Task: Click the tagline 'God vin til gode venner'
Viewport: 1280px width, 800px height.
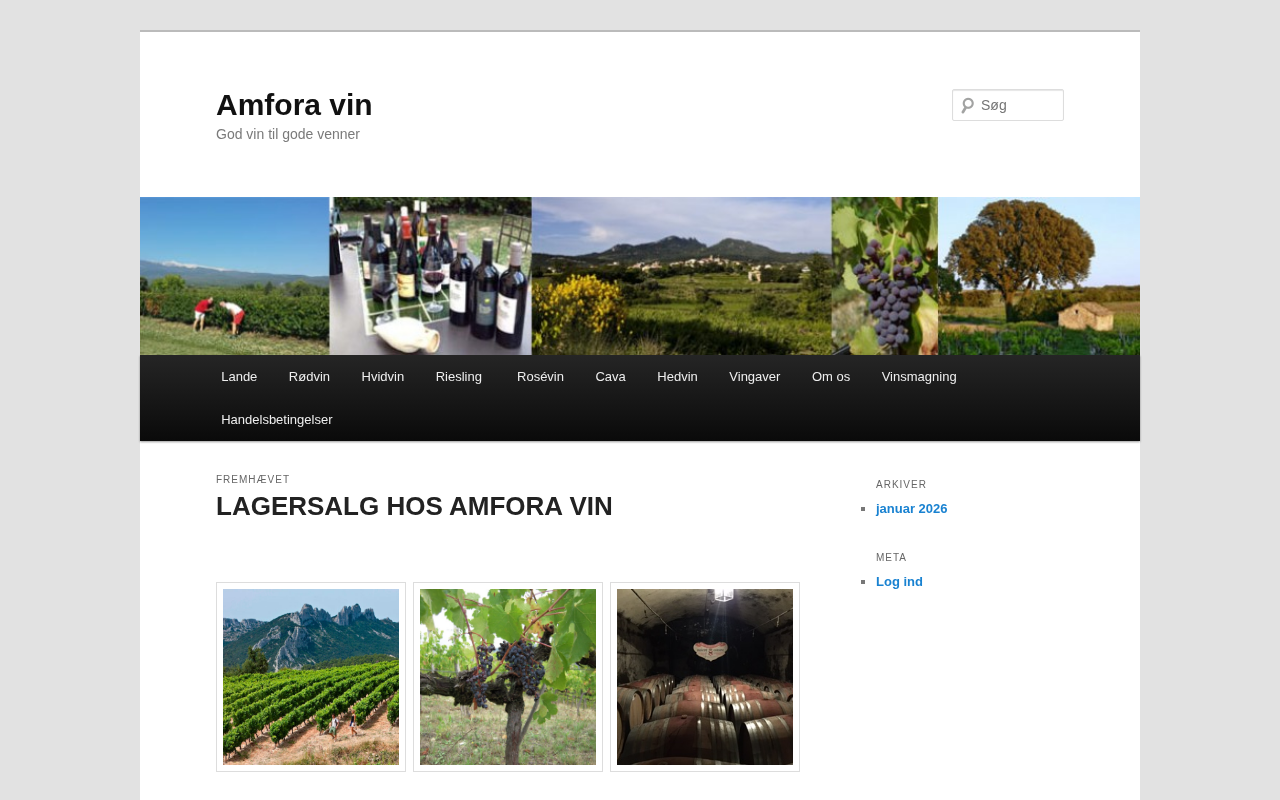Action: tap(288, 134)
